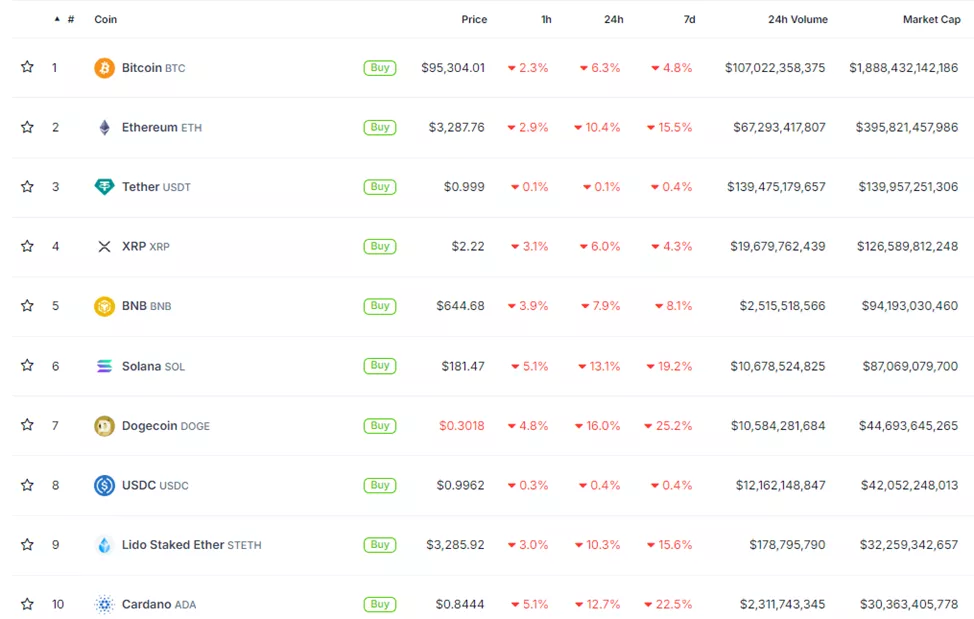974x619 pixels.
Task: Click the Solana logo icon
Action: [x=104, y=366]
